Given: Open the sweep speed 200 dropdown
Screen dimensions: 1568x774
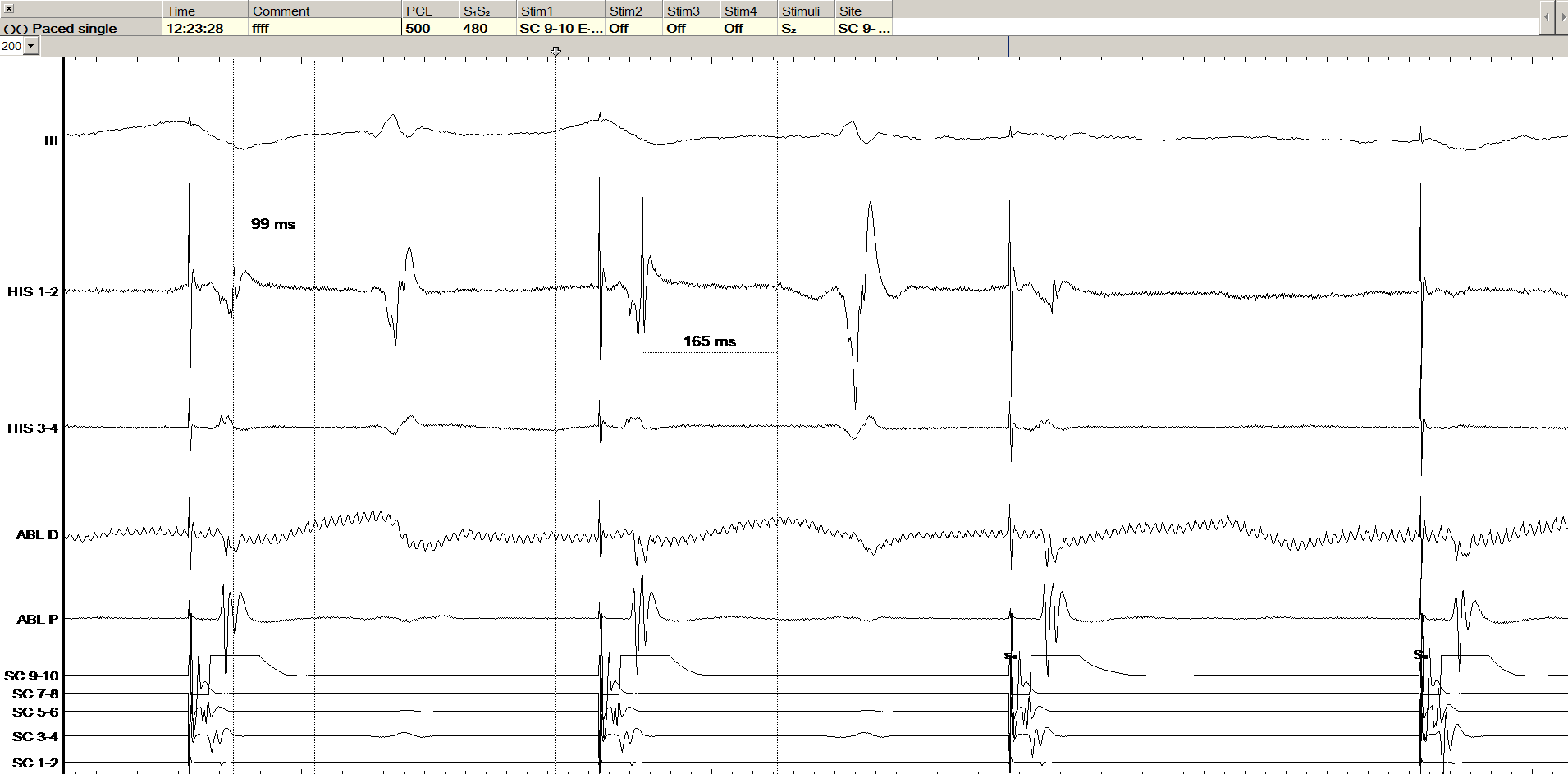Looking at the screenshot, I should (x=31, y=46).
